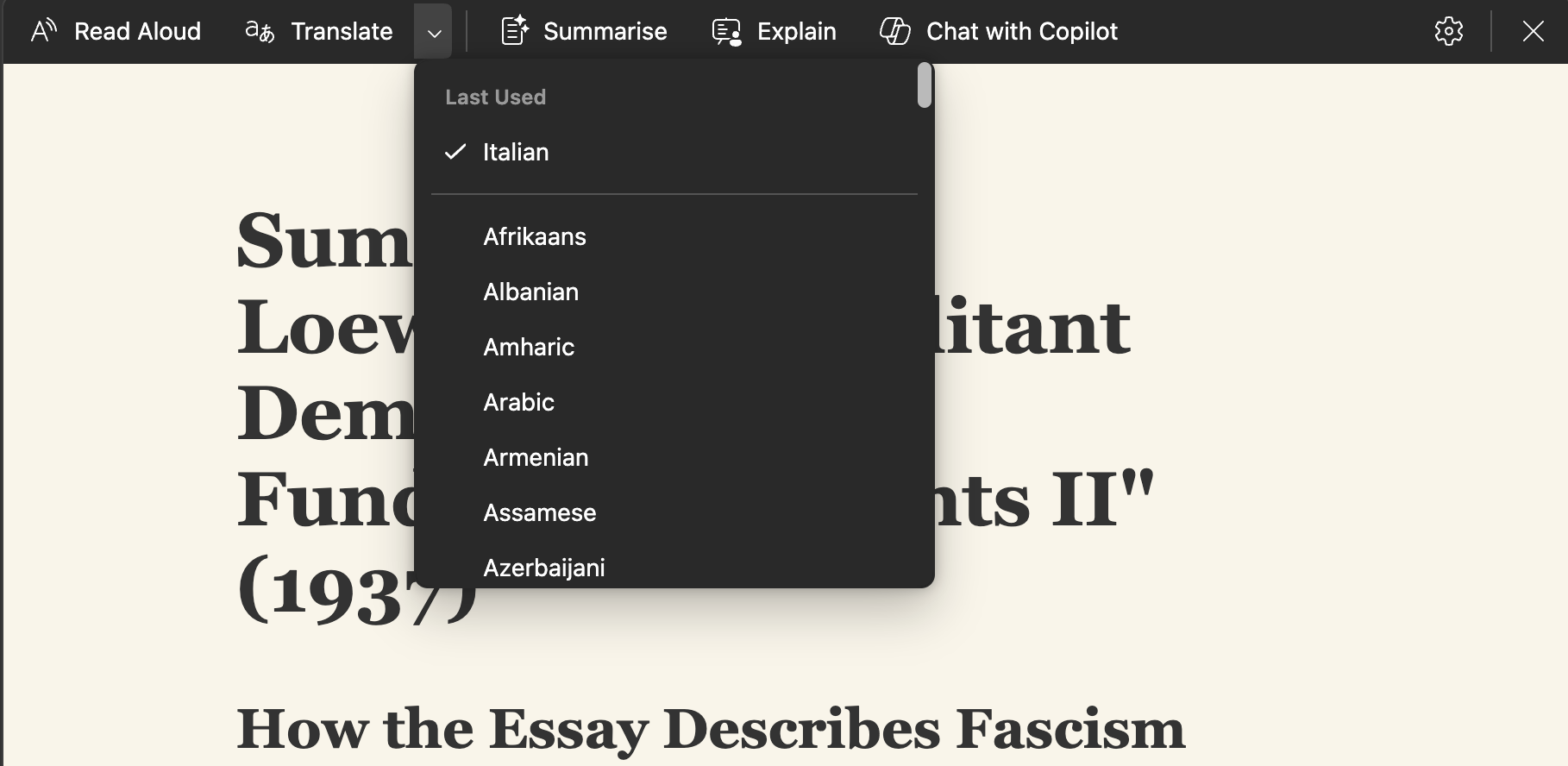
Task: Choose Albanian in the language list
Action: tap(674, 292)
